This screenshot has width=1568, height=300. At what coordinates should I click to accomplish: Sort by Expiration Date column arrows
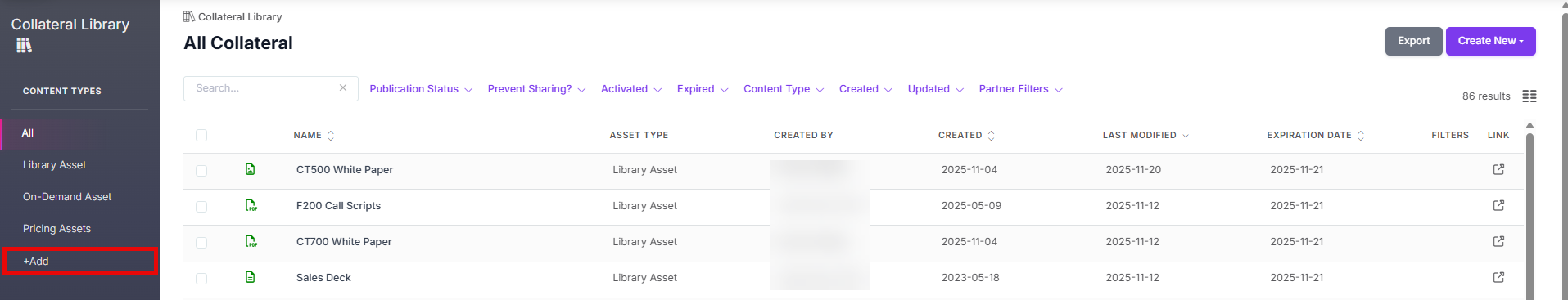[1361, 136]
